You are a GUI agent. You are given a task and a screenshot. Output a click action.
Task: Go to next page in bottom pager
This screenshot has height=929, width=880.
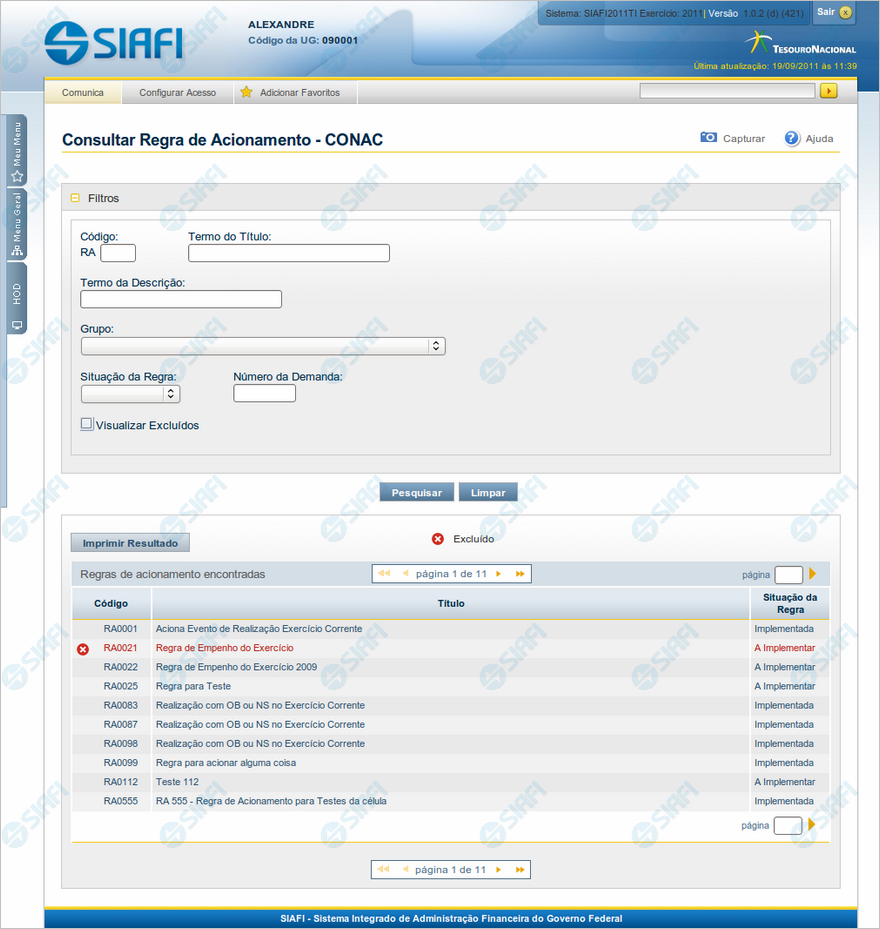(497, 870)
